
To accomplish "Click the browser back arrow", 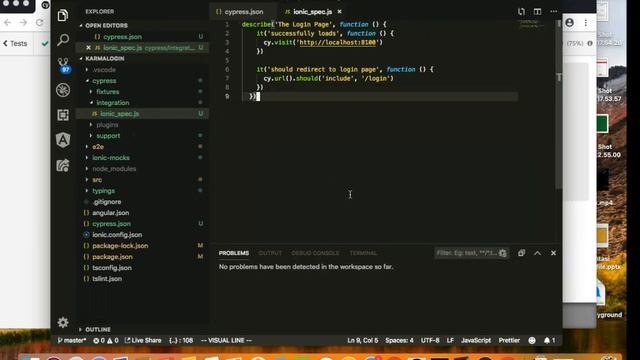I will pyautogui.click(x=7, y=23).
